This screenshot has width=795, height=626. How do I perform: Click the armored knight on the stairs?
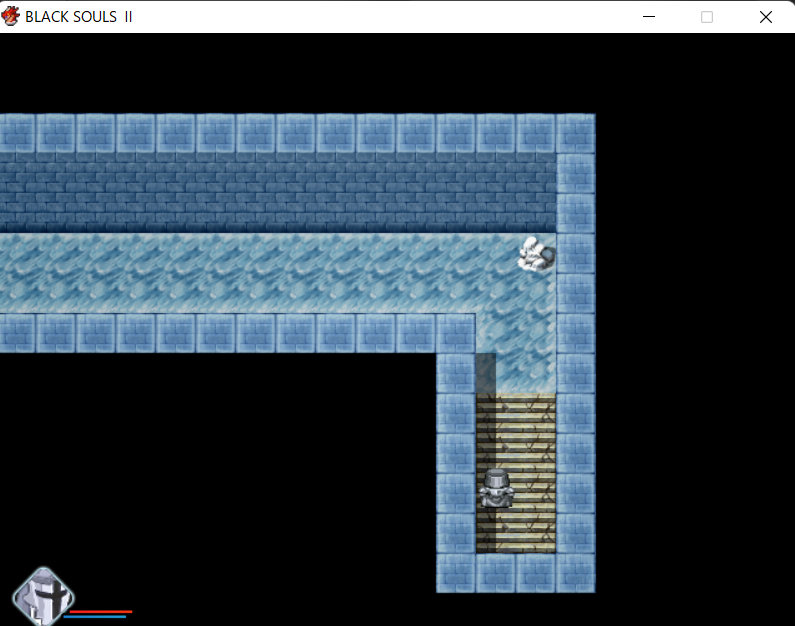point(496,488)
